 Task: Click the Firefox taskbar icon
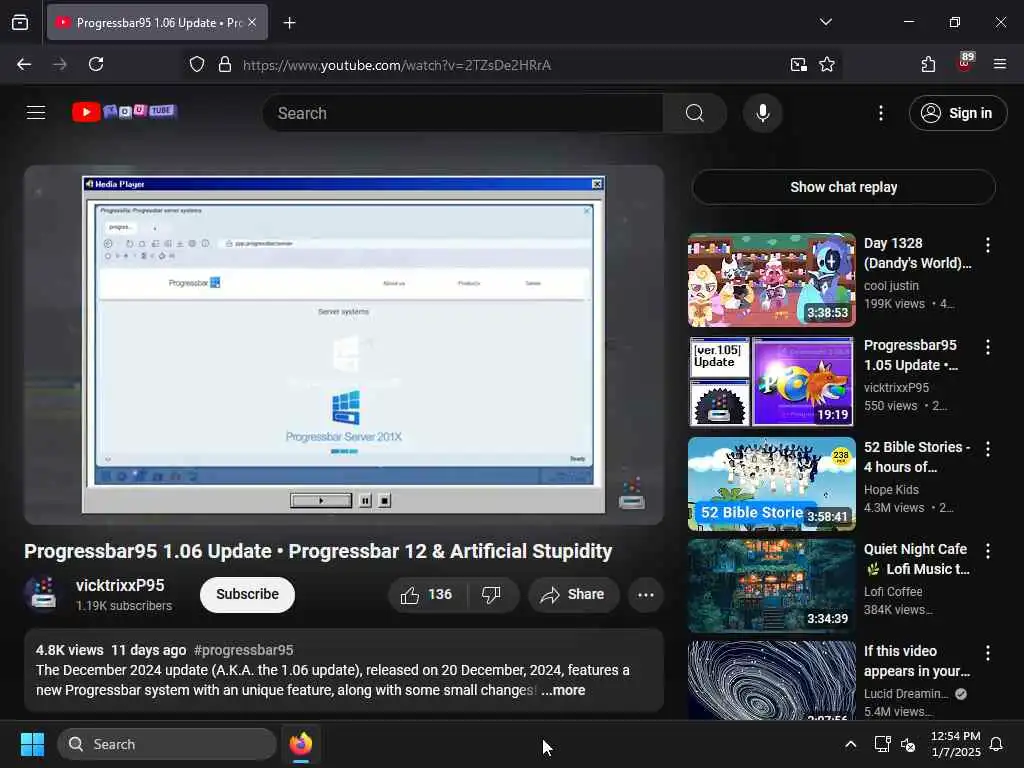(x=300, y=744)
